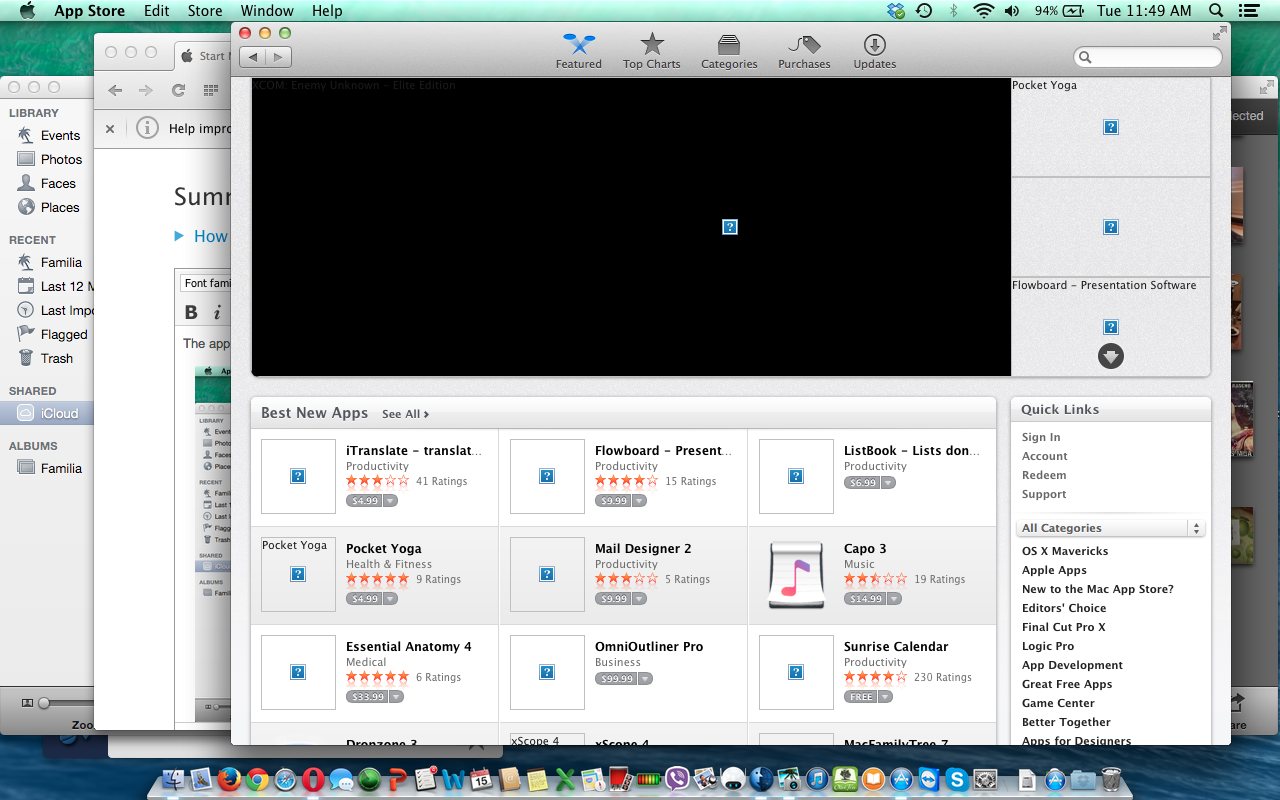Image resolution: width=1280 pixels, height=800 pixels.
Task: Open Spotlight search in the menu bar
Action: click(1216, 11)
